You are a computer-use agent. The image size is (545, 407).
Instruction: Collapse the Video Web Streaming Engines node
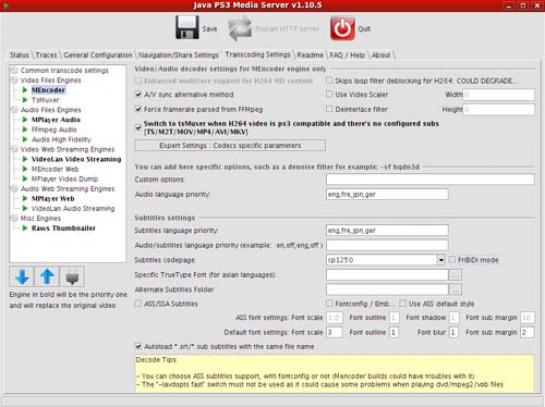click(x=14, y=149)
